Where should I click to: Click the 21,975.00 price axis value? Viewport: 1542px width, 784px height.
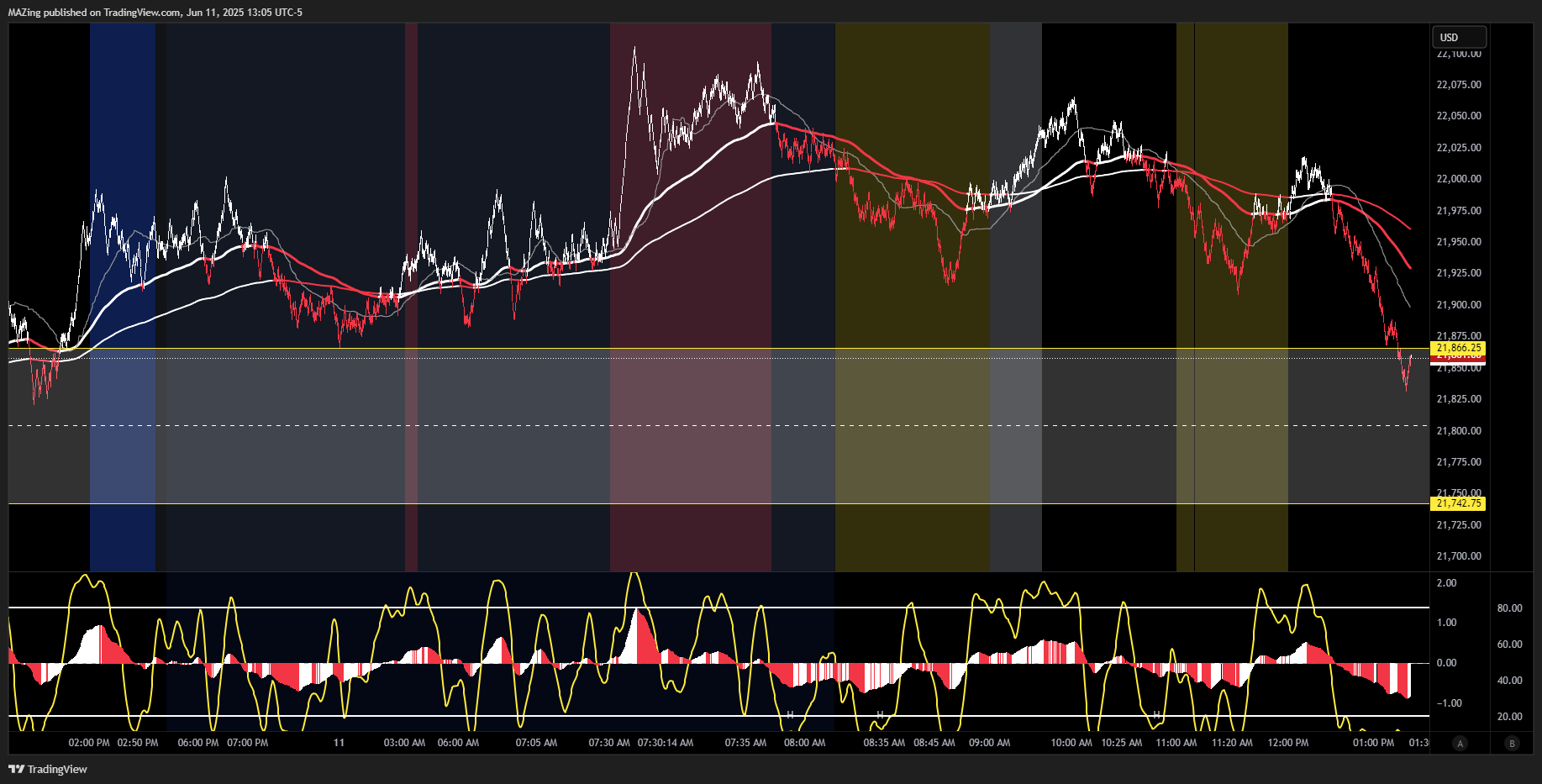[x=1459, y=211]
